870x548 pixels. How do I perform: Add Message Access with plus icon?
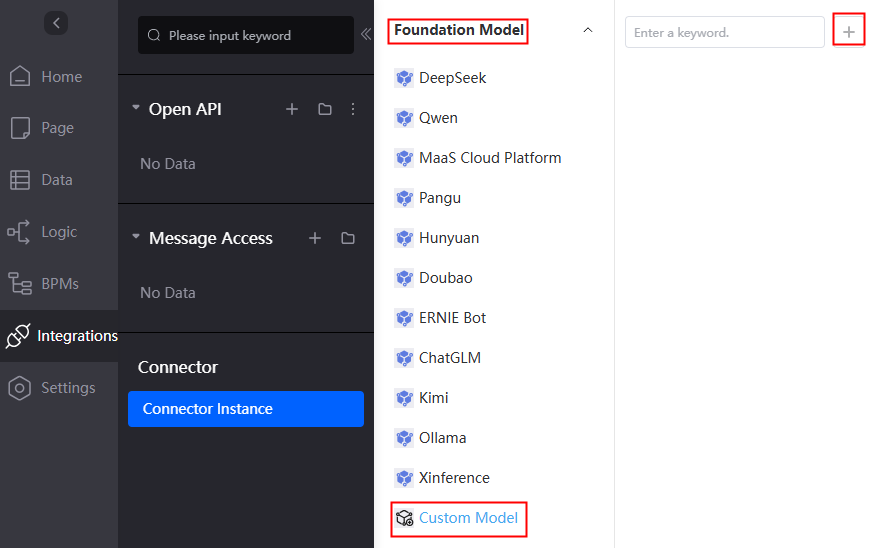pyautogui.click(x=315, y=238)
